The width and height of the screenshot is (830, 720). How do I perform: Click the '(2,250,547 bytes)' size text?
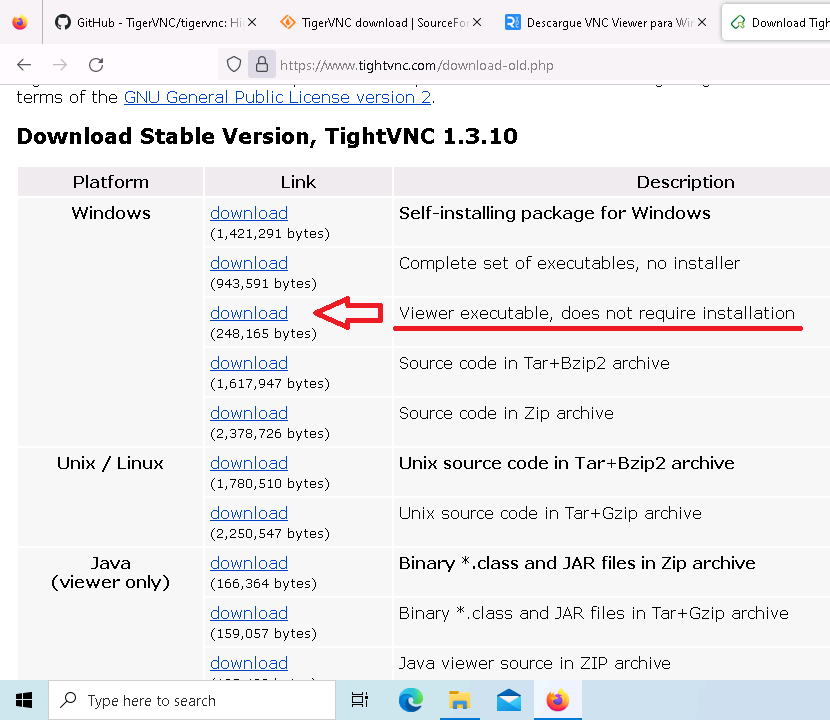[270, 534]
